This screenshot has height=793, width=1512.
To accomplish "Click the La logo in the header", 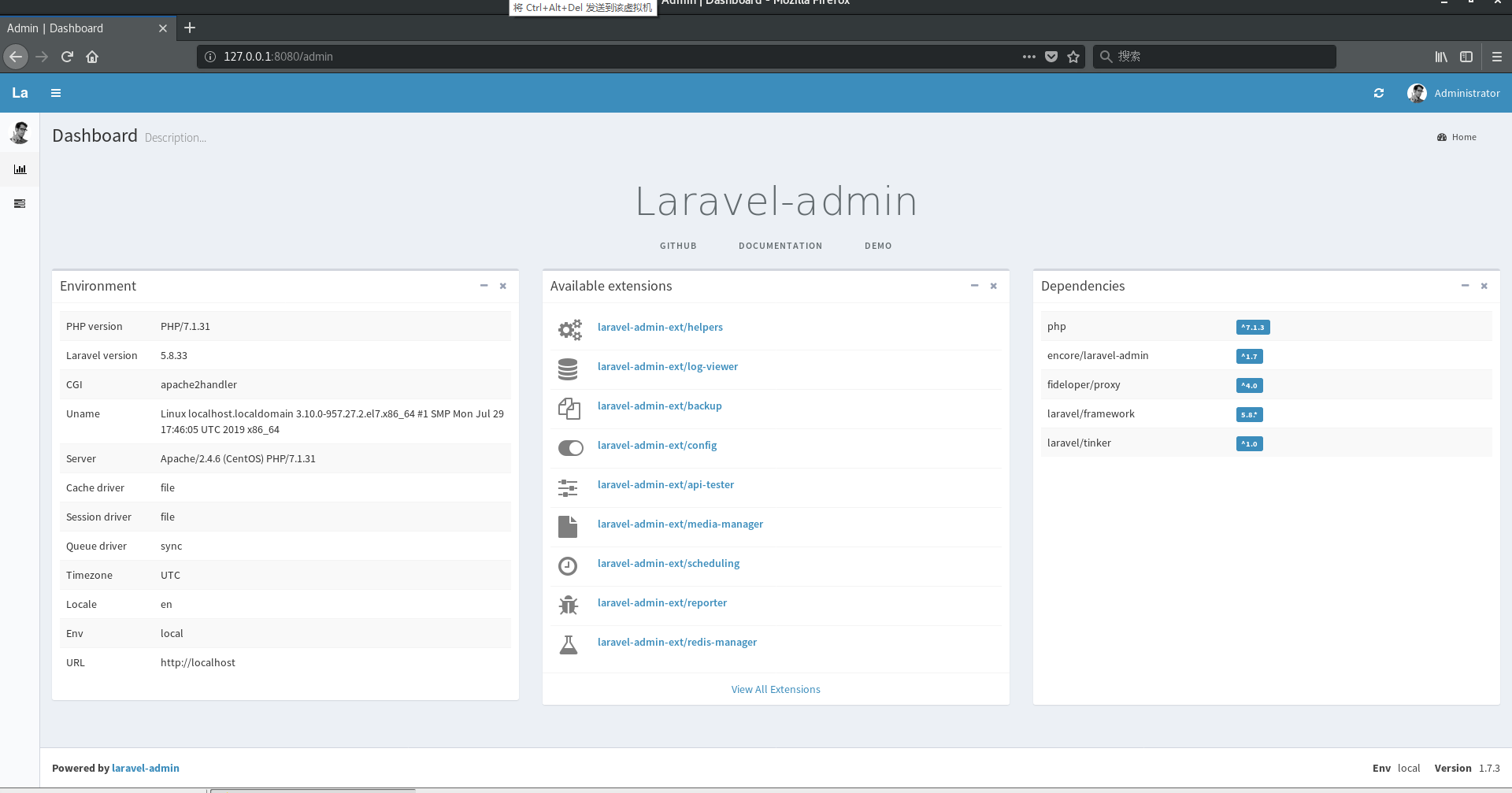I will [x=20, y=93].
